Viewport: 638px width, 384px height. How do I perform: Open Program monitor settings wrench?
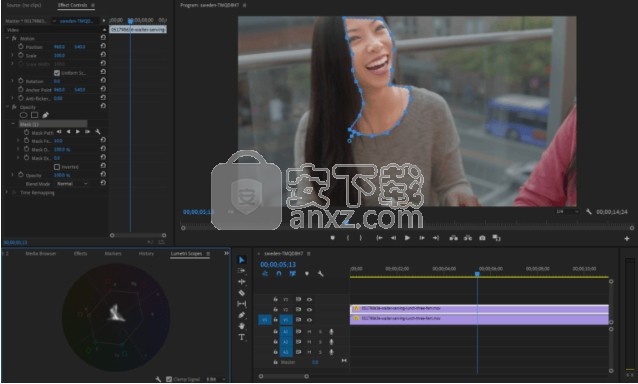tap(588, 212)
